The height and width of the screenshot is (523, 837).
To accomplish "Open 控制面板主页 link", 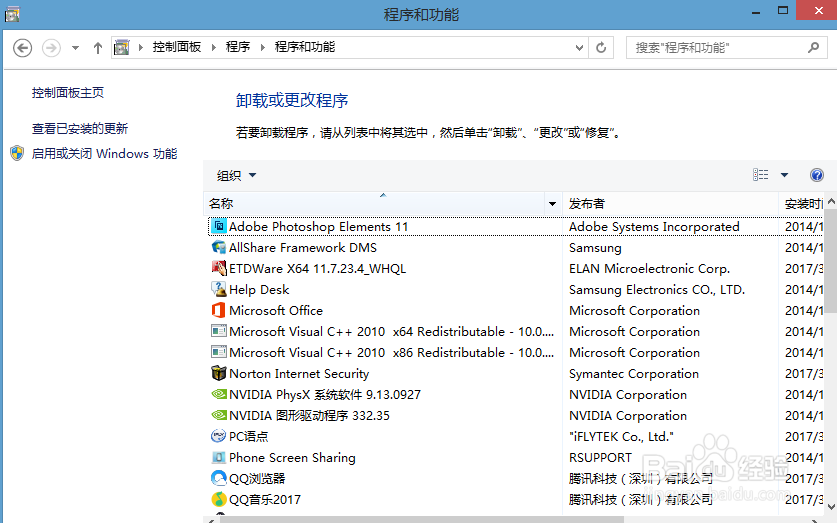I will point(68,93).
